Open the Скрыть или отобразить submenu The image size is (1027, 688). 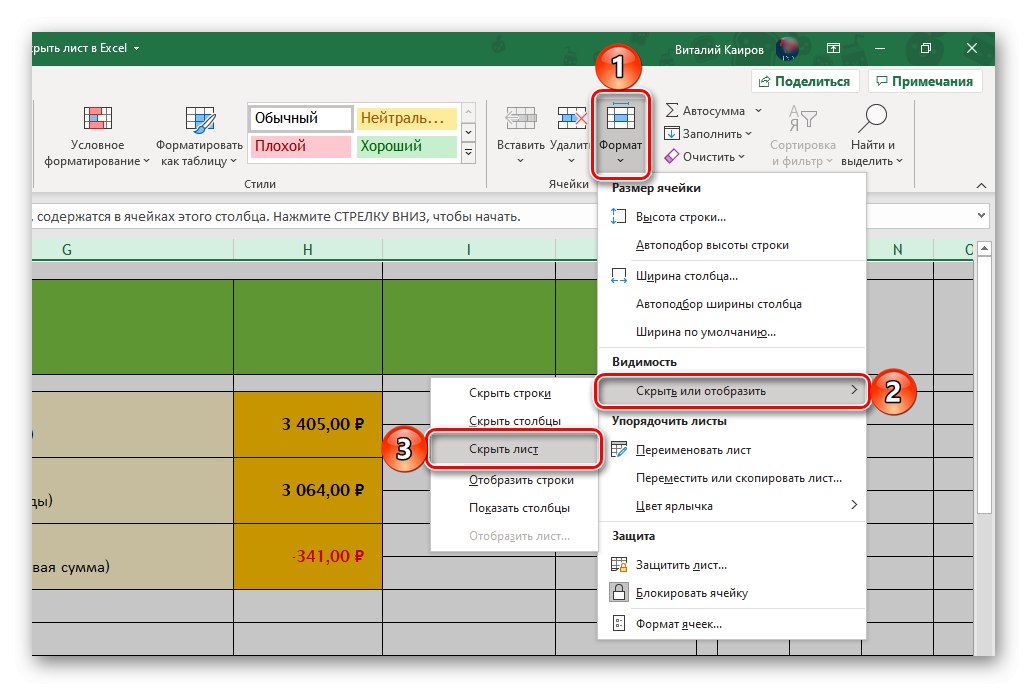coord(700,391)
